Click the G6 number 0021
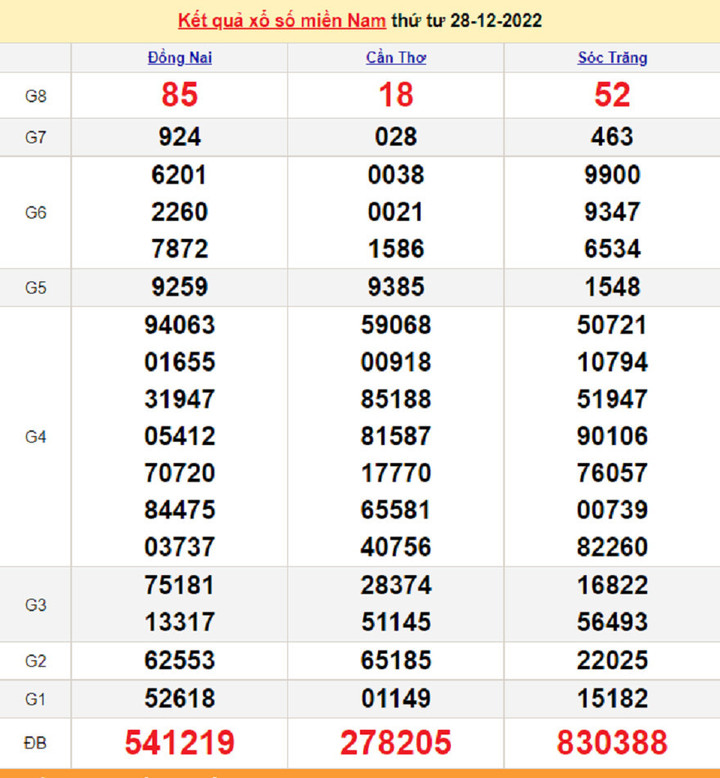The height and width of the screenshot is (778, 720). click(396, 212)
